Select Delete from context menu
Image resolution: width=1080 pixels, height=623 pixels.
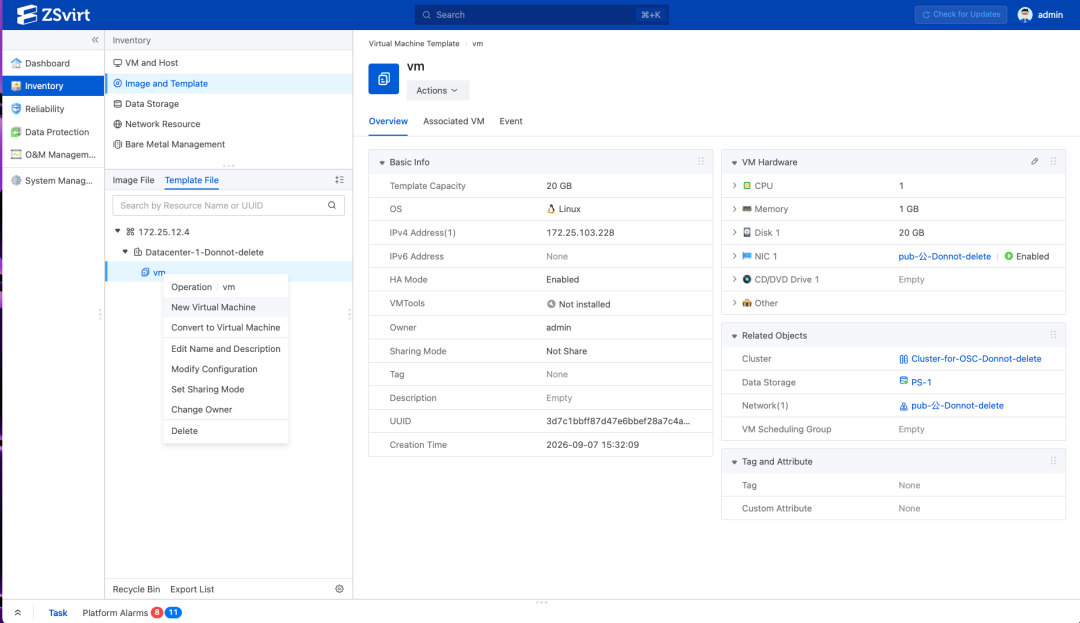pos(225,431)
